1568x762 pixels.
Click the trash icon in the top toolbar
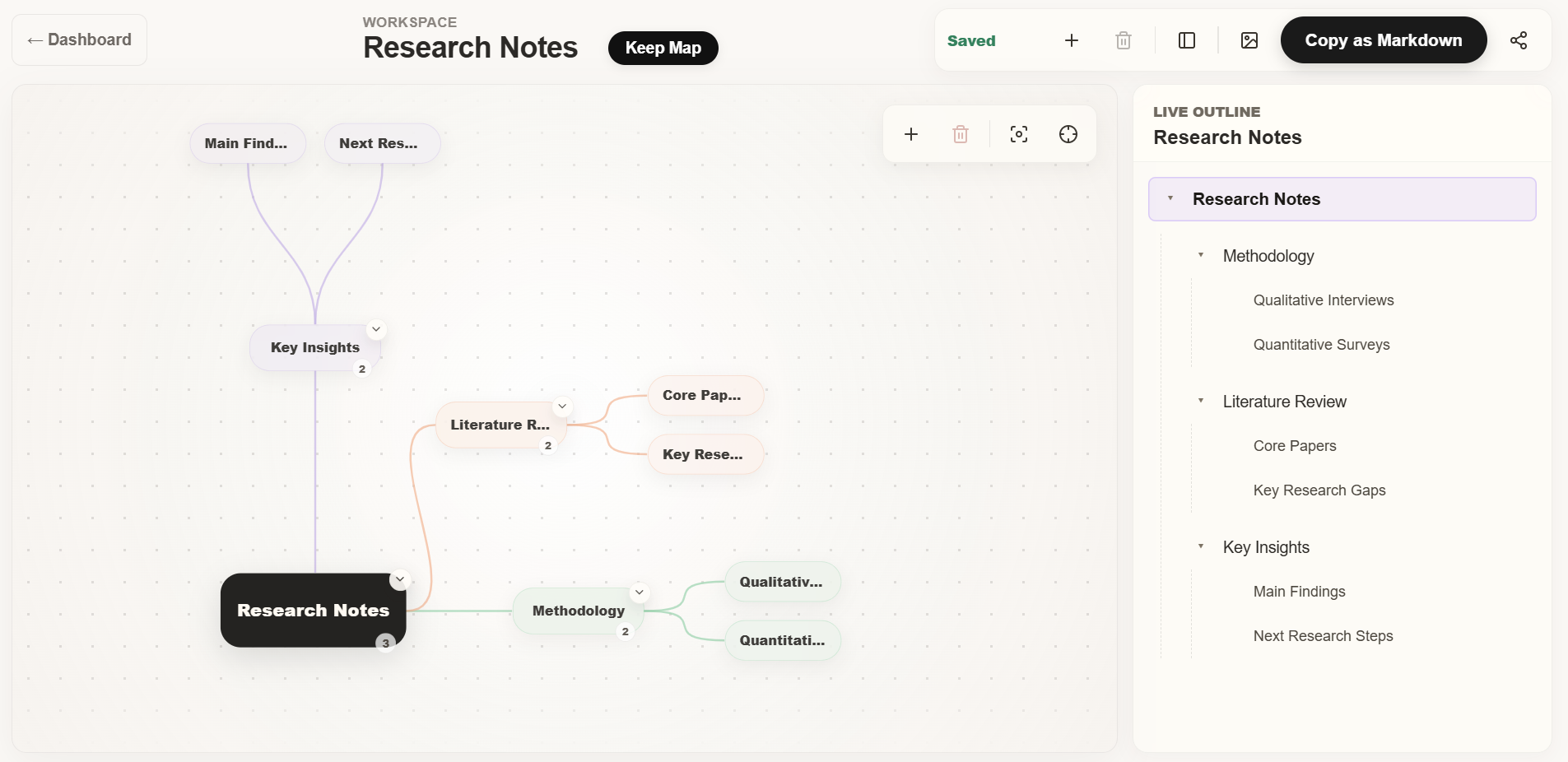(1123, 40)
